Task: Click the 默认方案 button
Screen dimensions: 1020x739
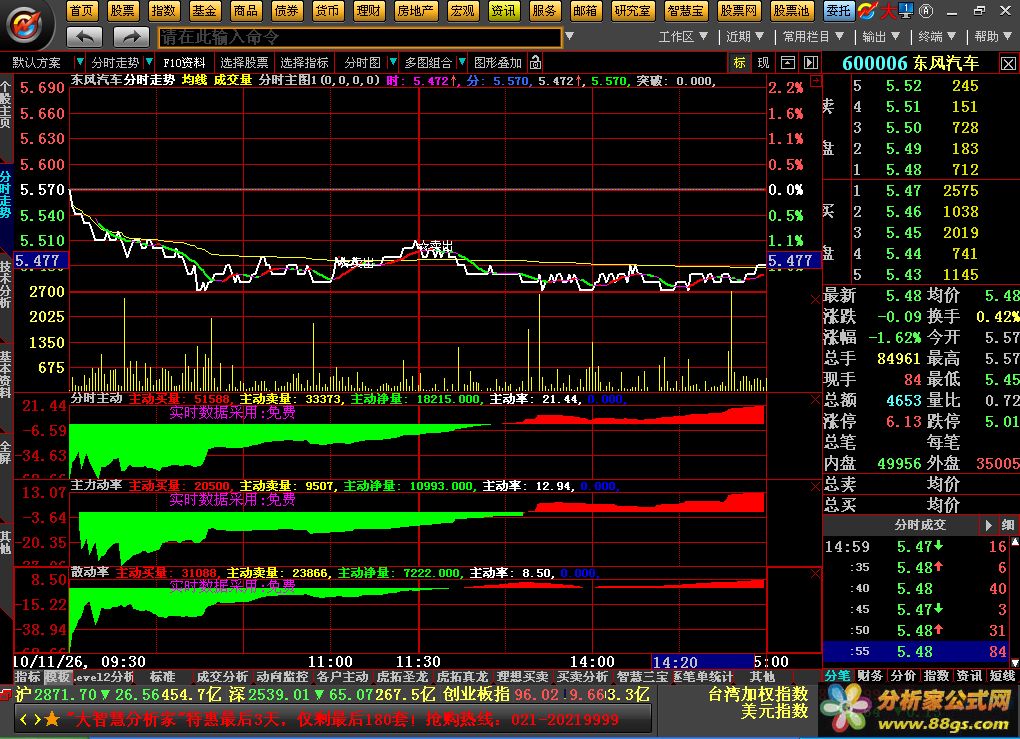Action: coord(36,62)
